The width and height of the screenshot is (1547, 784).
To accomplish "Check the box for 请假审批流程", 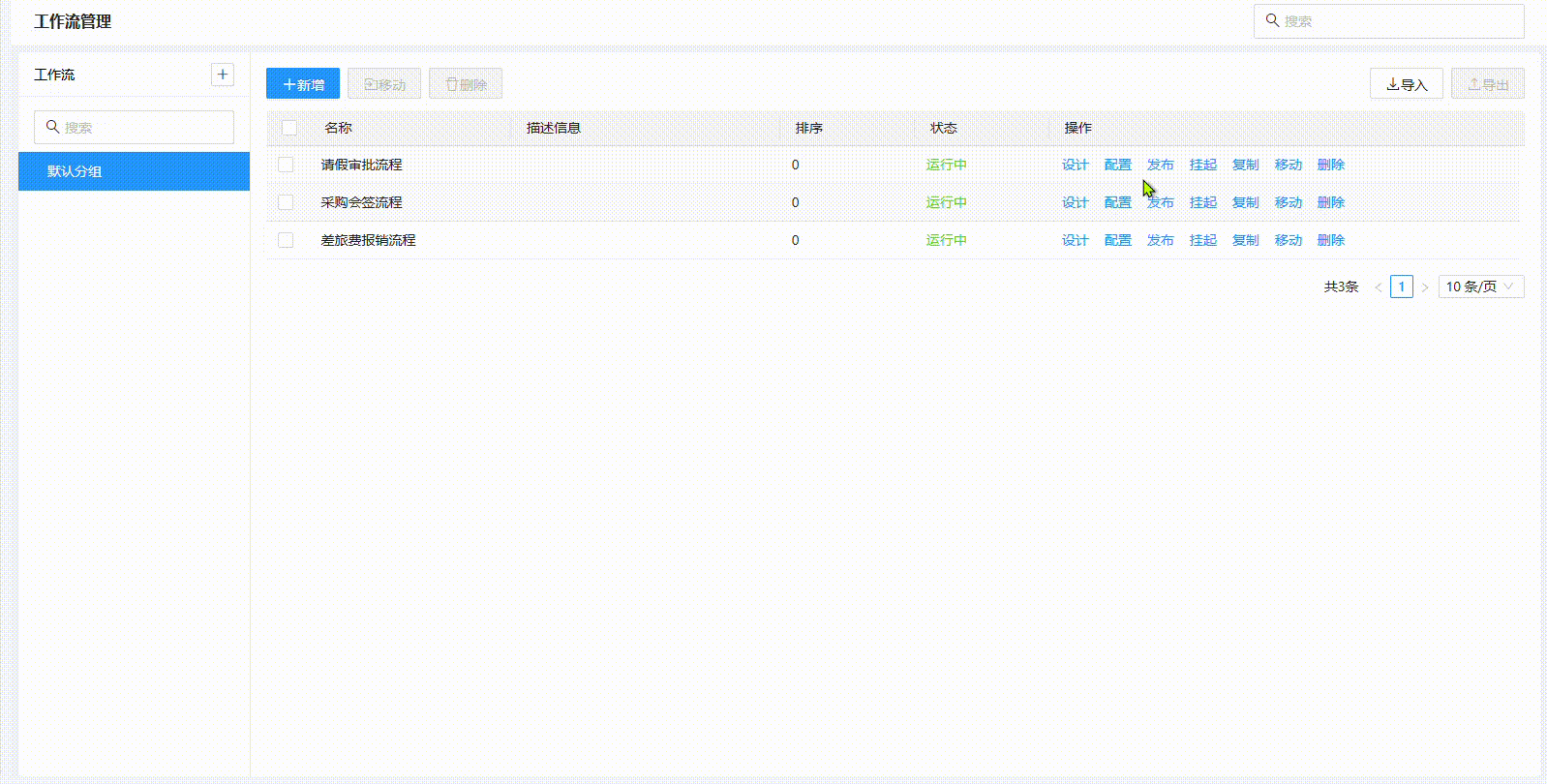I will tap(286, 165).
